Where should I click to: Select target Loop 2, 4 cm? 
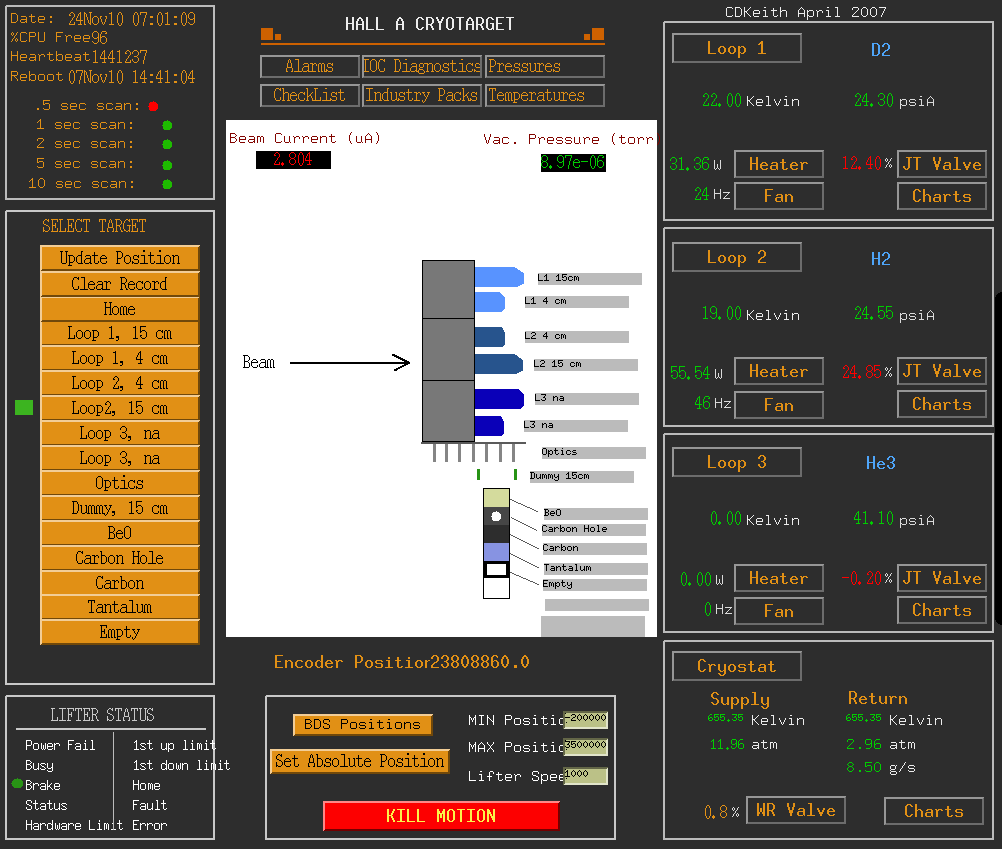tap(119, 383)
